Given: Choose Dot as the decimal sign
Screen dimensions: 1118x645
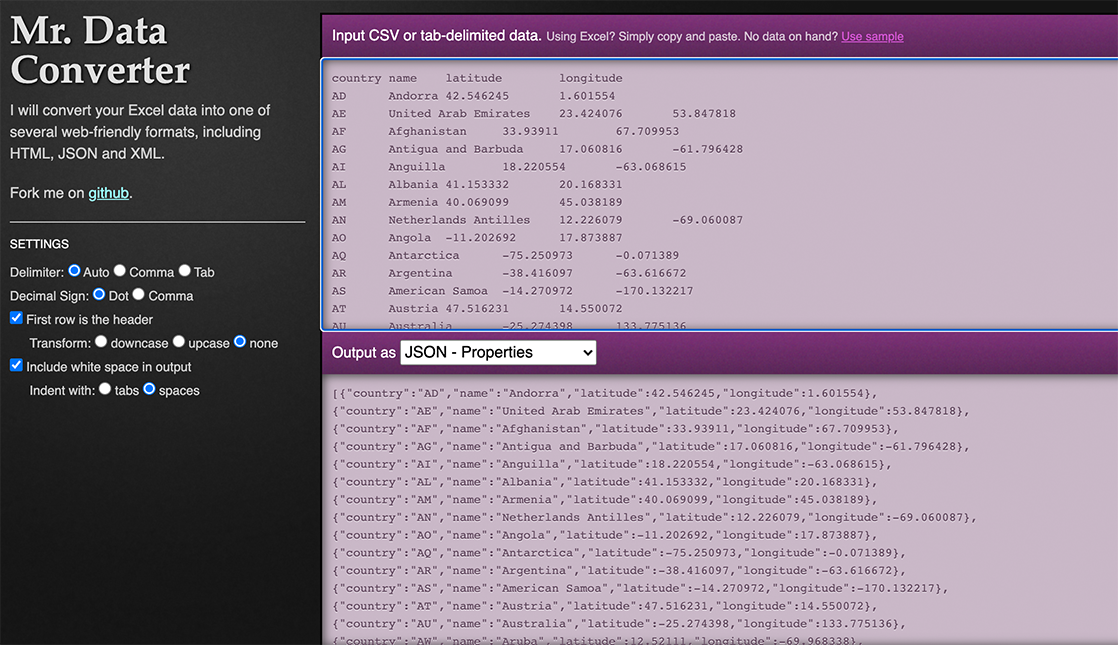Looking at the screenshot, I should 99,294.
